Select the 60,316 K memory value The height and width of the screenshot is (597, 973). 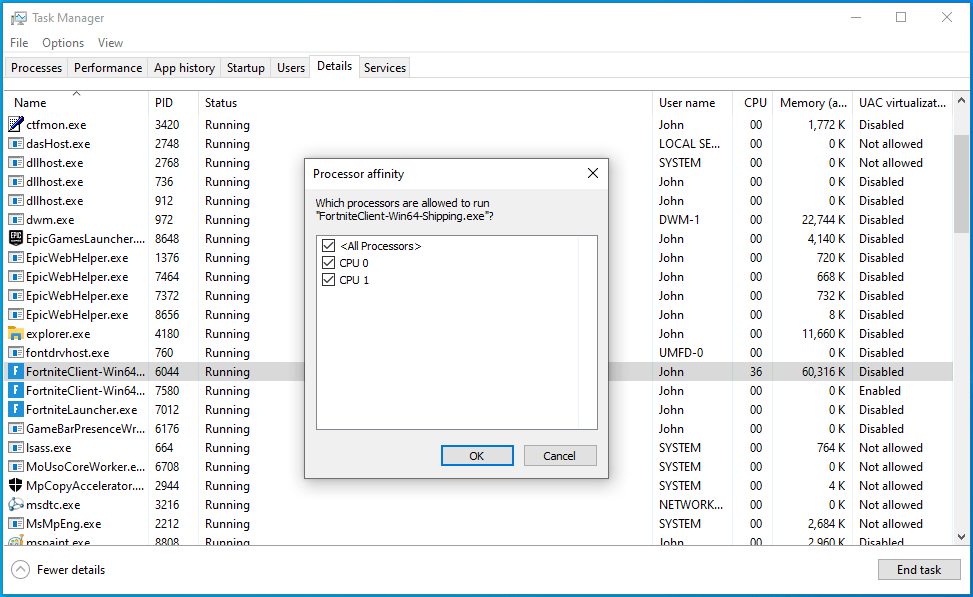coord(823,372)
